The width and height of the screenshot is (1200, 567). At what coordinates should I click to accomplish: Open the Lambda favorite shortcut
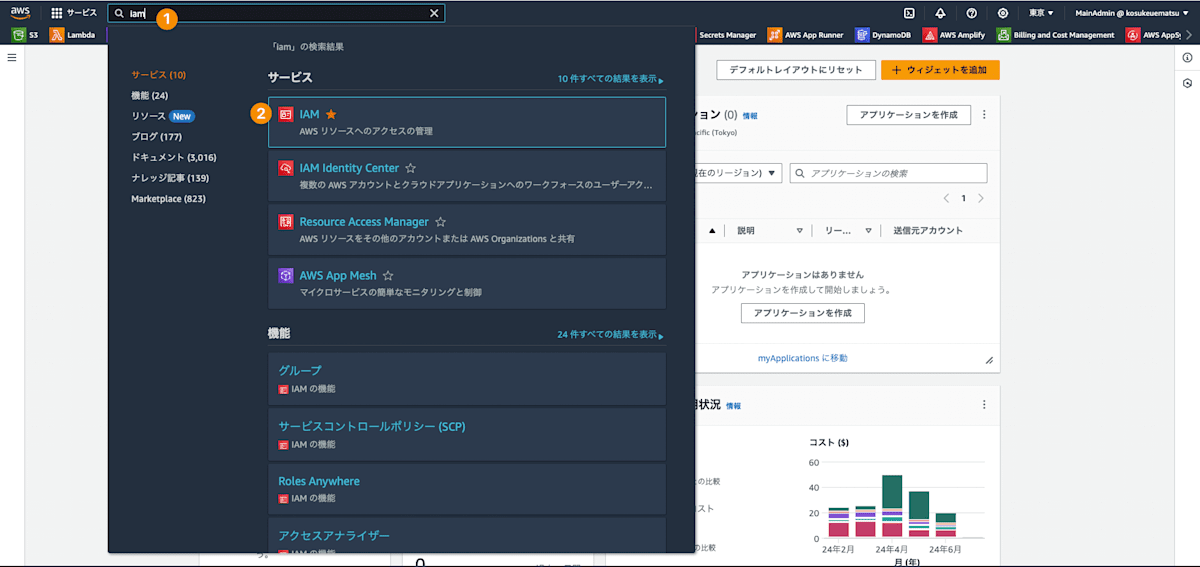(73, 35)
